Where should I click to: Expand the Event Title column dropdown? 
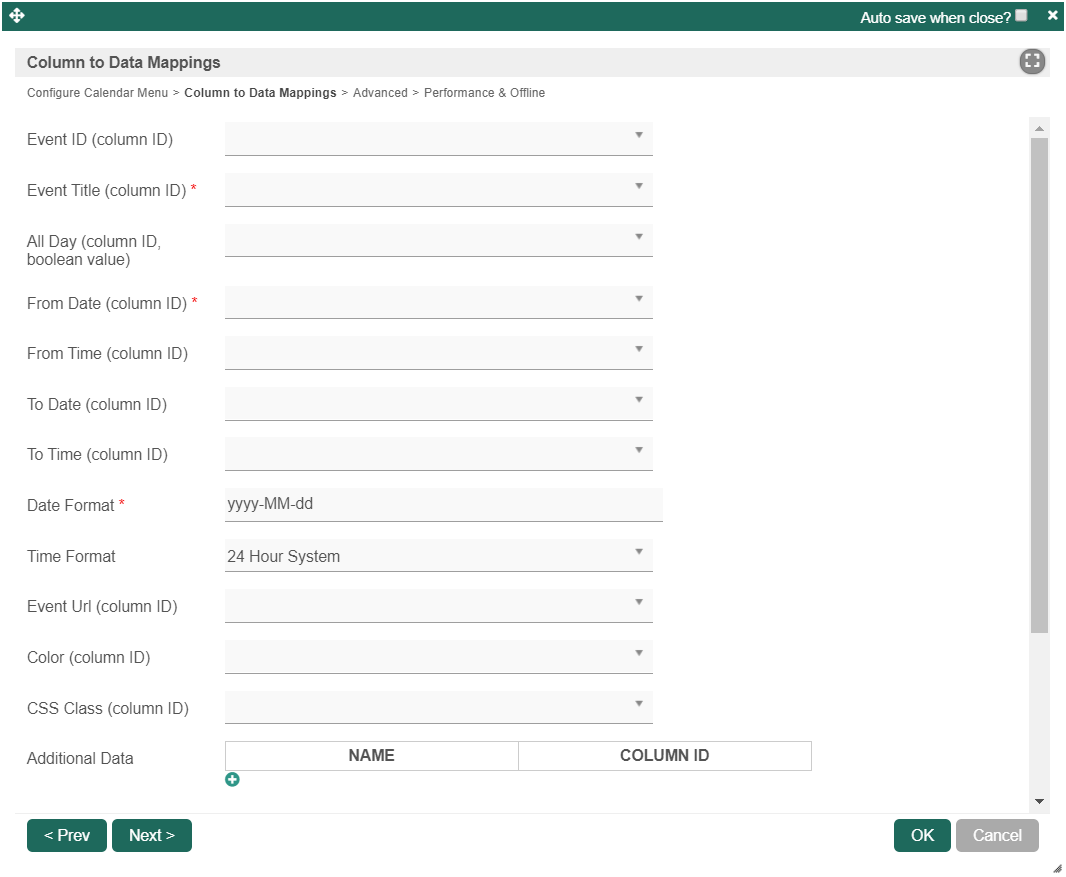point(438,190)
